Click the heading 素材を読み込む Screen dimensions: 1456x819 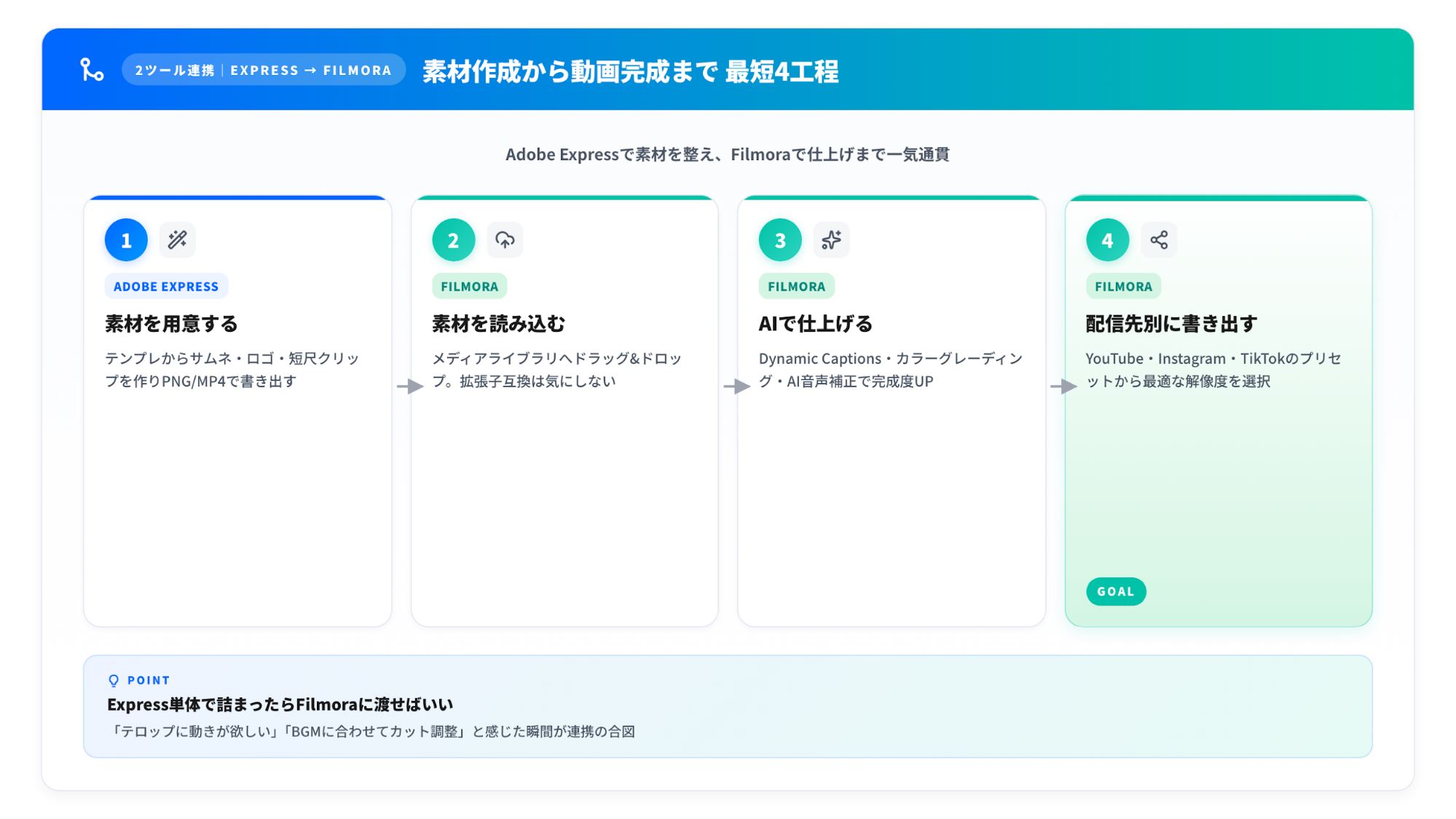(x=498, y=323)
